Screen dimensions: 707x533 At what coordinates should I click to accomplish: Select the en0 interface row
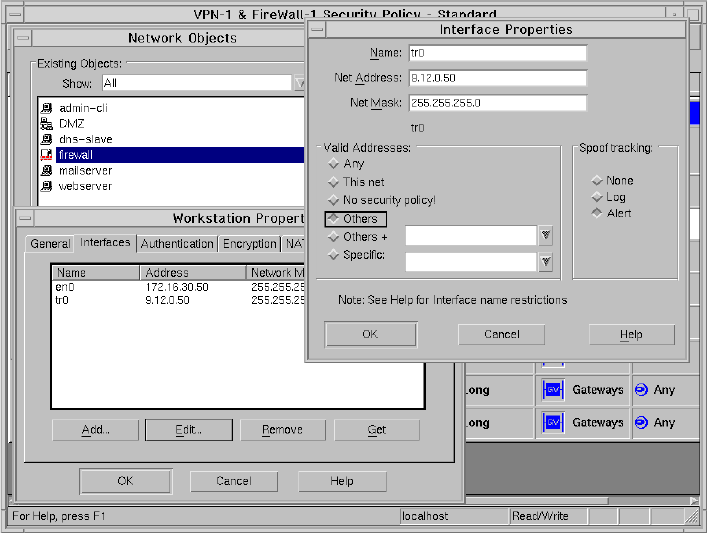[x=179, y=287]
